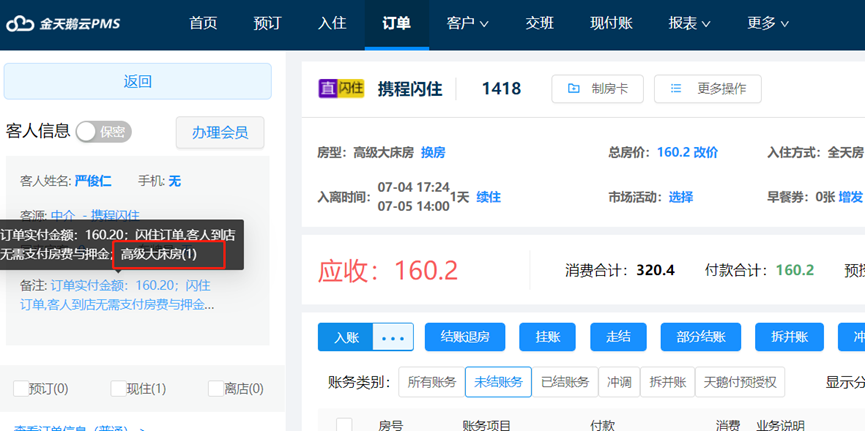Click the 返回 button

(x=138, y=82)
